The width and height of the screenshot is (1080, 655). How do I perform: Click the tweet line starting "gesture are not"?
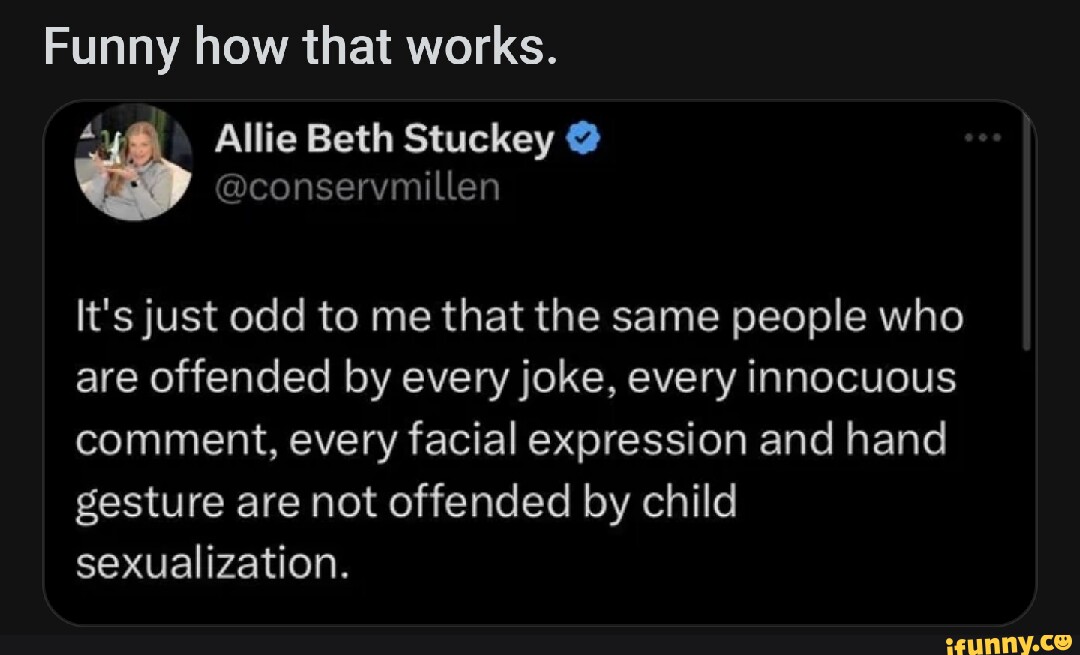pos(406,502)
